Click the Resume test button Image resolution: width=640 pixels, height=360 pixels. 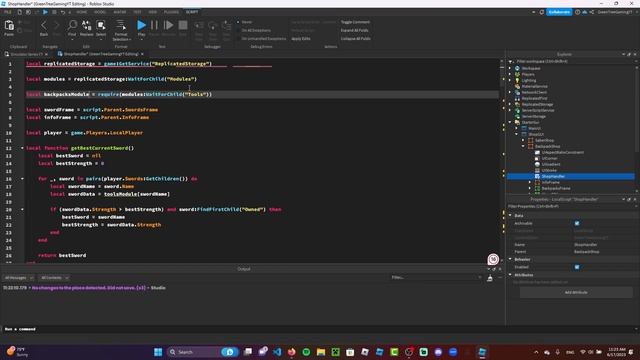pos(168,28)
